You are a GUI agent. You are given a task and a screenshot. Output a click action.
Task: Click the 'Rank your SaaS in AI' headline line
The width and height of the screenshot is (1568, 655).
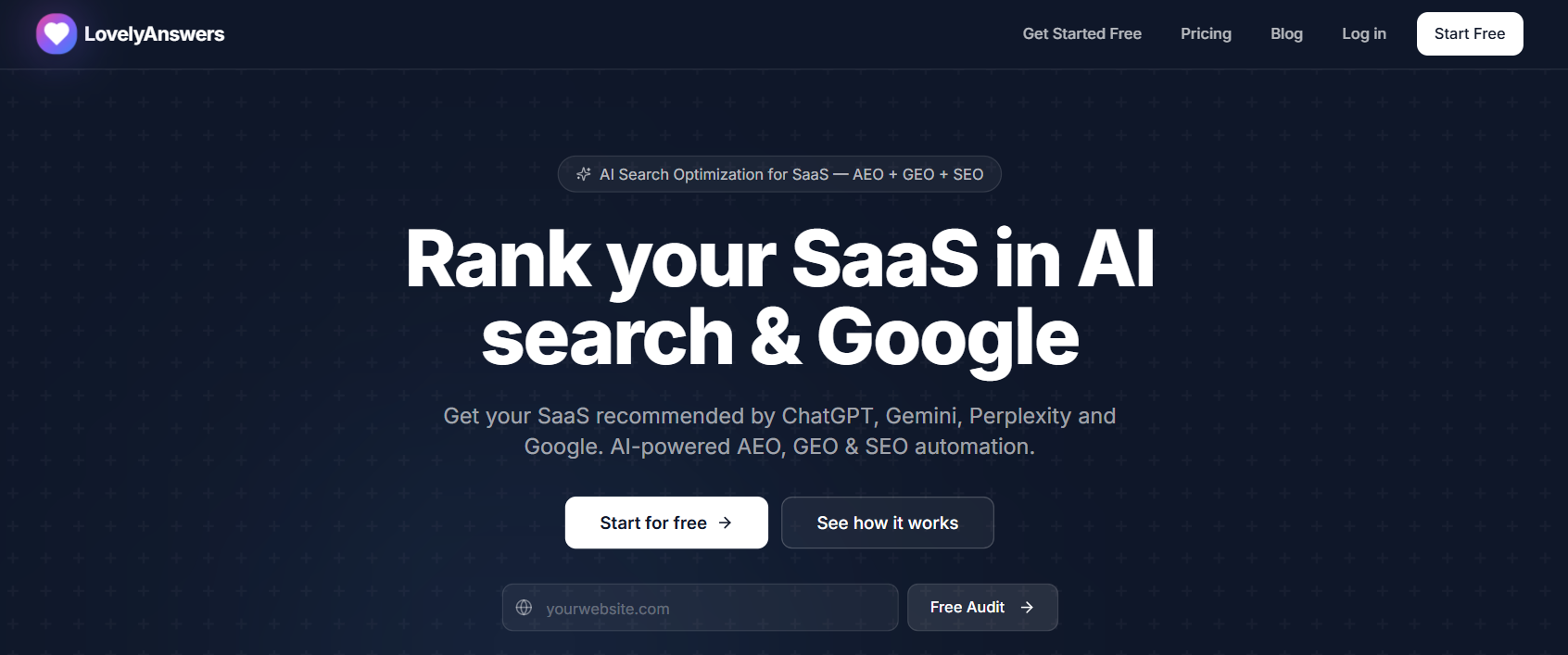click(779, 260)
